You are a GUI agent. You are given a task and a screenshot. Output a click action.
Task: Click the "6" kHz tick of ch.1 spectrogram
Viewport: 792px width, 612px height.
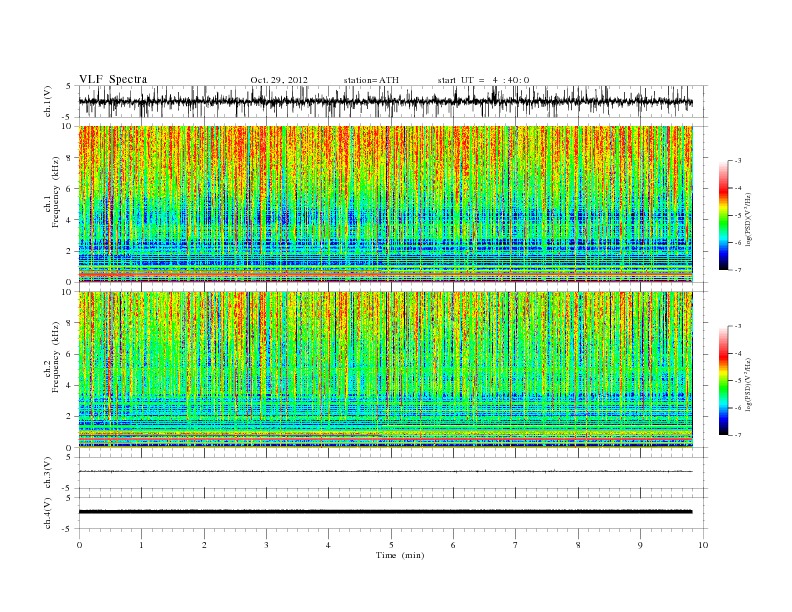click(70, 189)
